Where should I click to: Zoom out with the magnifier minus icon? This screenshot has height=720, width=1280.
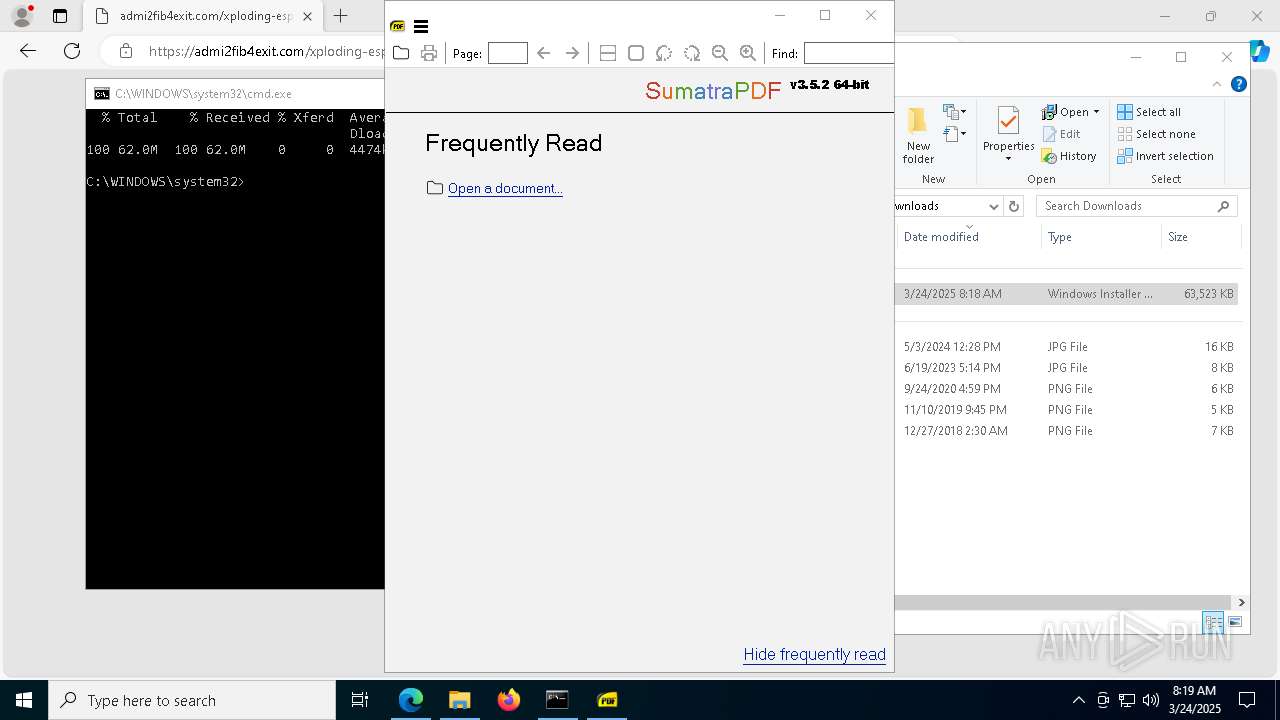(719, 53)
